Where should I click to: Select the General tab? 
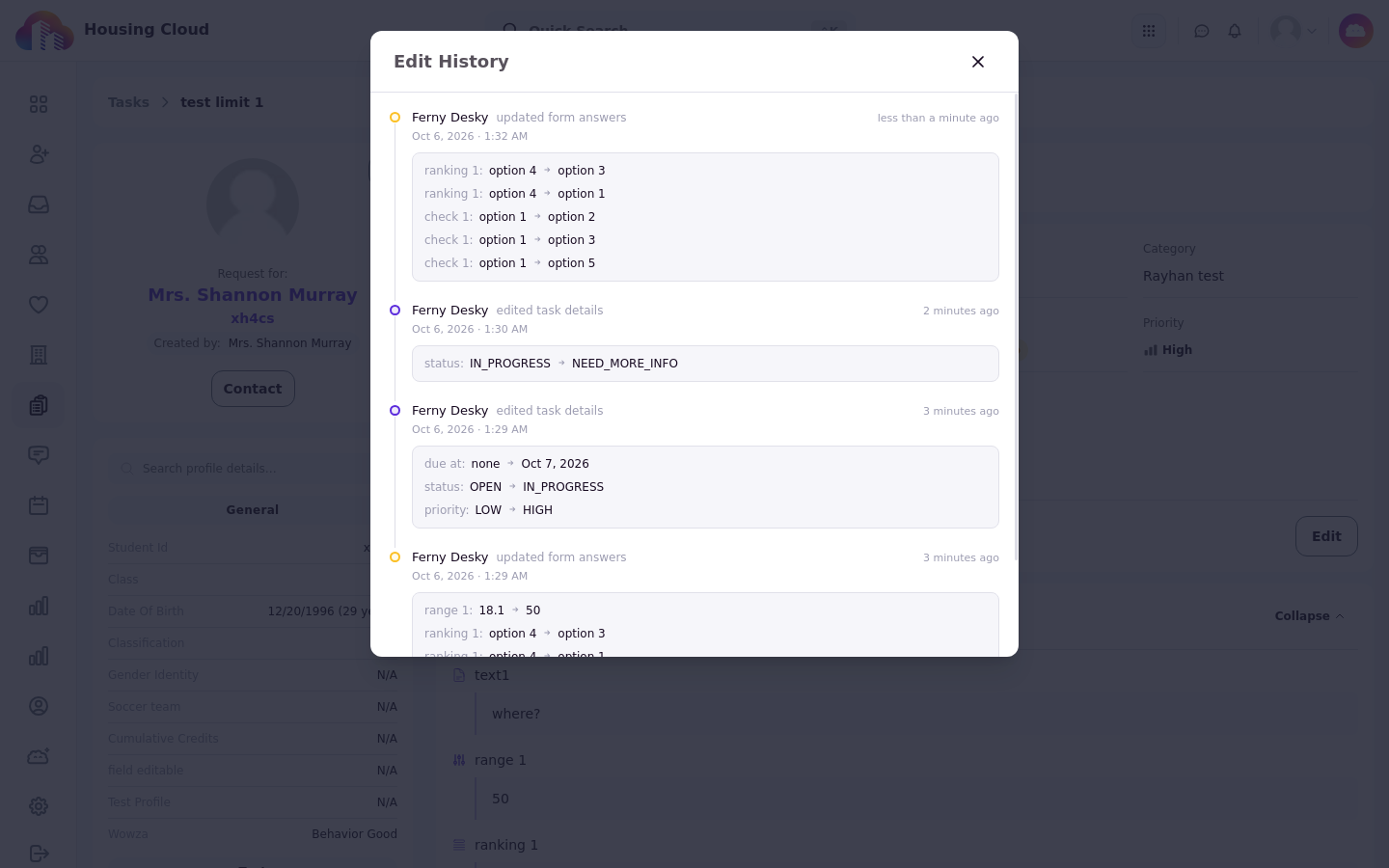coord(253,510)
